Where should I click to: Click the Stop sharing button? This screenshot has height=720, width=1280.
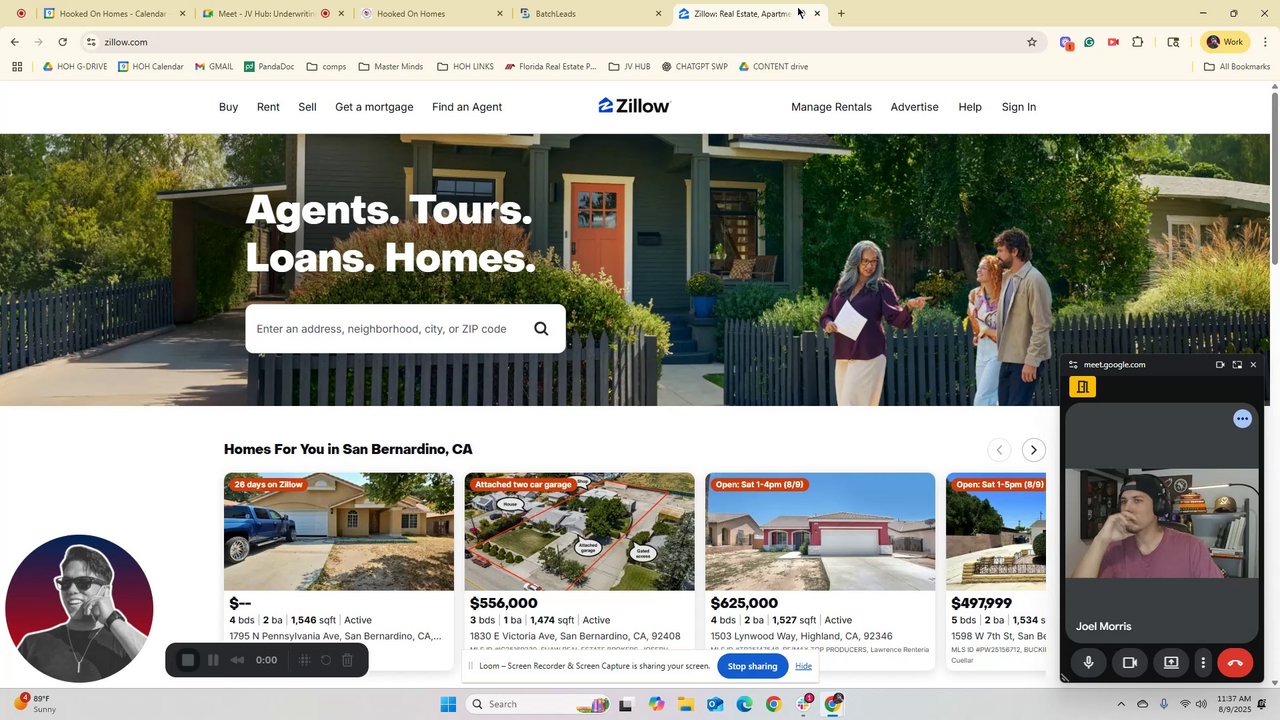[752, 666]
